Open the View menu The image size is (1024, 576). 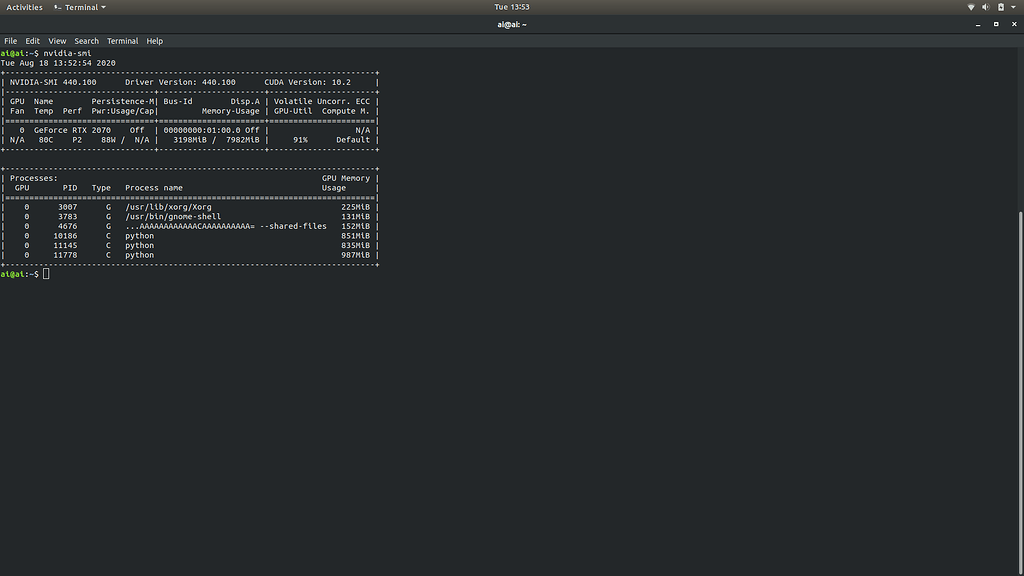[x=57, y=41]
